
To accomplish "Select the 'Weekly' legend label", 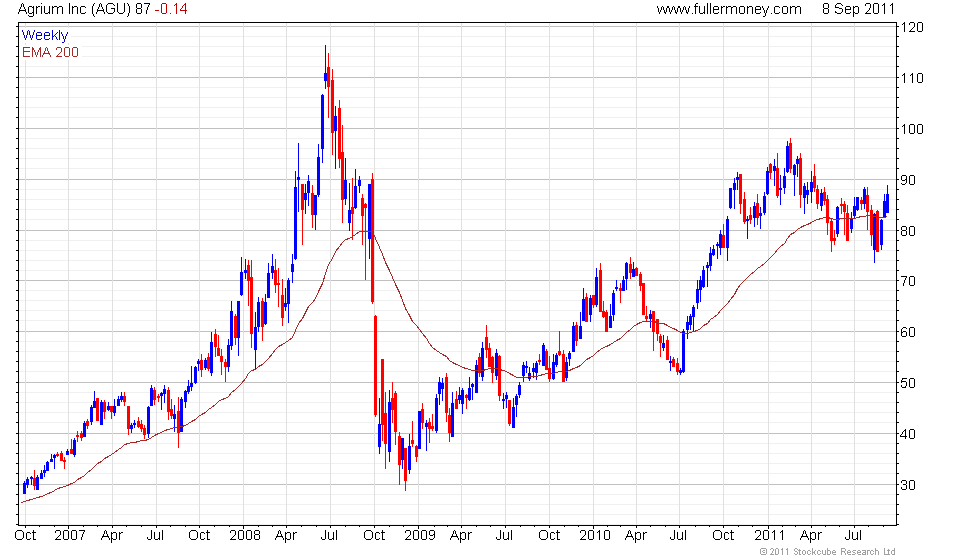I will click(44, 36).
